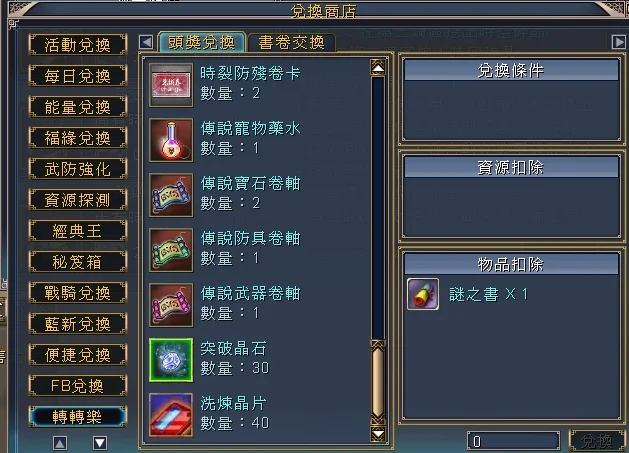Click the 兌換 exchange confirm button
Screen dimensions: 629x453
click(x=597, y=441)
